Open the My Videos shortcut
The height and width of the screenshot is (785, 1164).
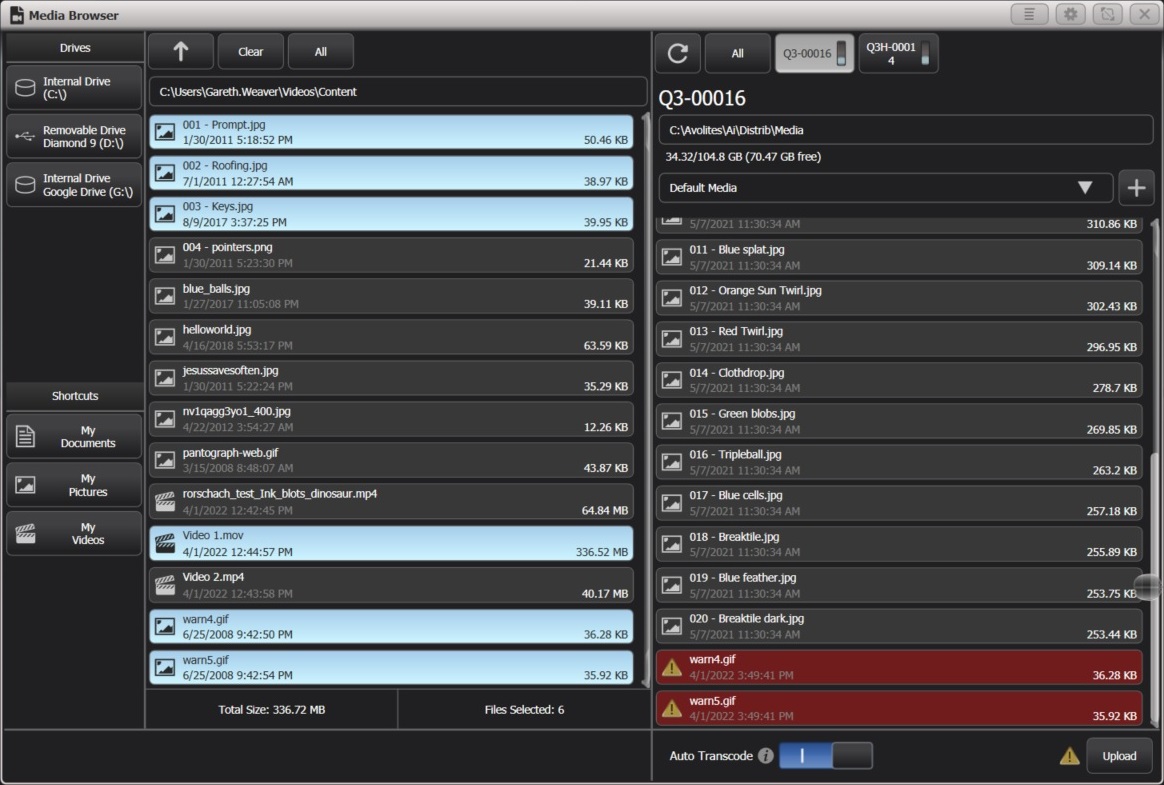click(x=73, y=533)
